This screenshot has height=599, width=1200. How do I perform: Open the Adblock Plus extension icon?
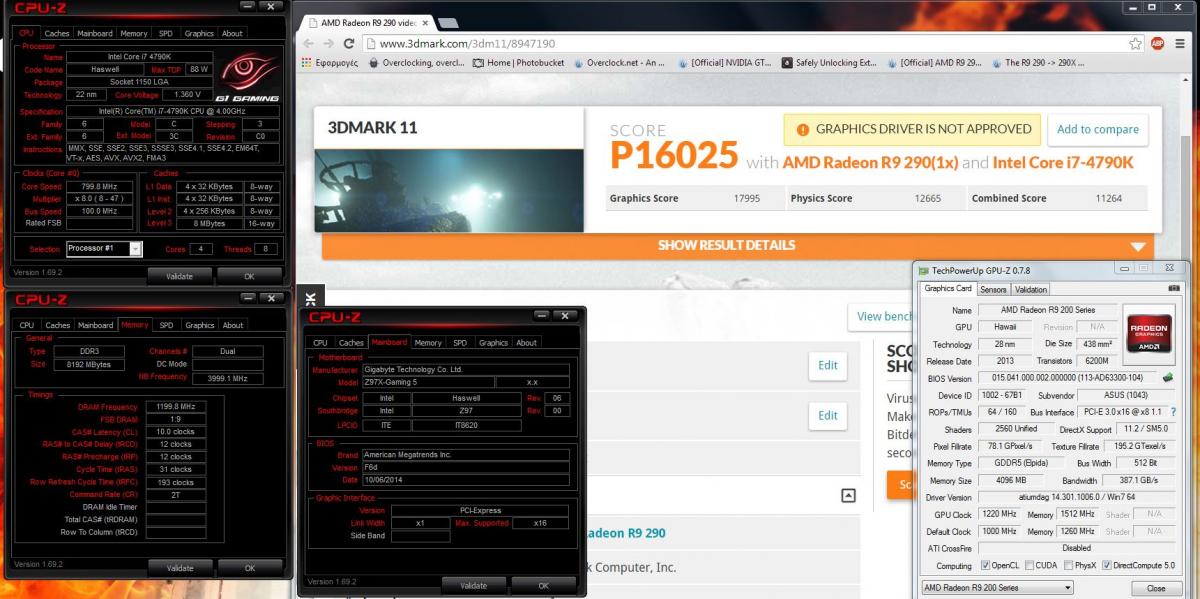coord(1157,43)
